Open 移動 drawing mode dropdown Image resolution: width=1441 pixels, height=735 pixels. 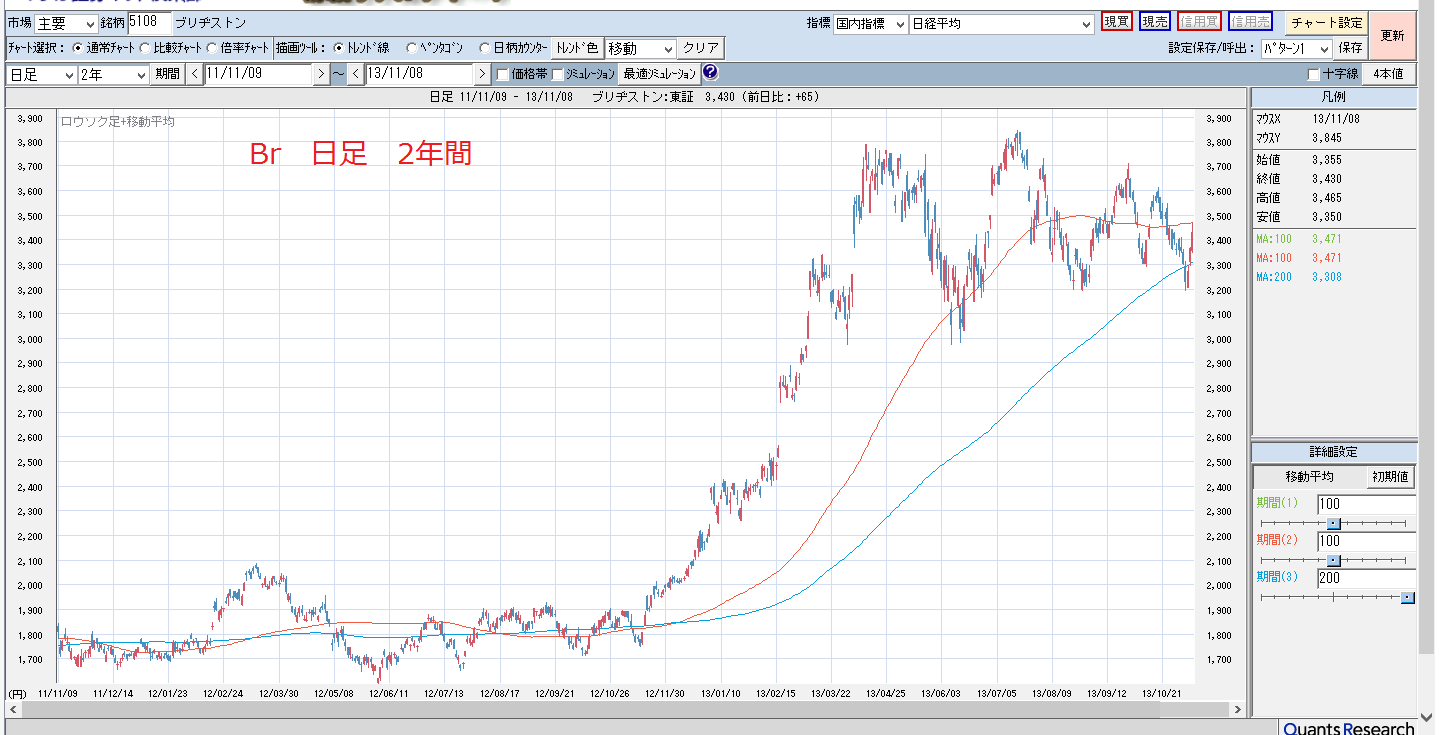pyautogui.click(x=641, y=48)
